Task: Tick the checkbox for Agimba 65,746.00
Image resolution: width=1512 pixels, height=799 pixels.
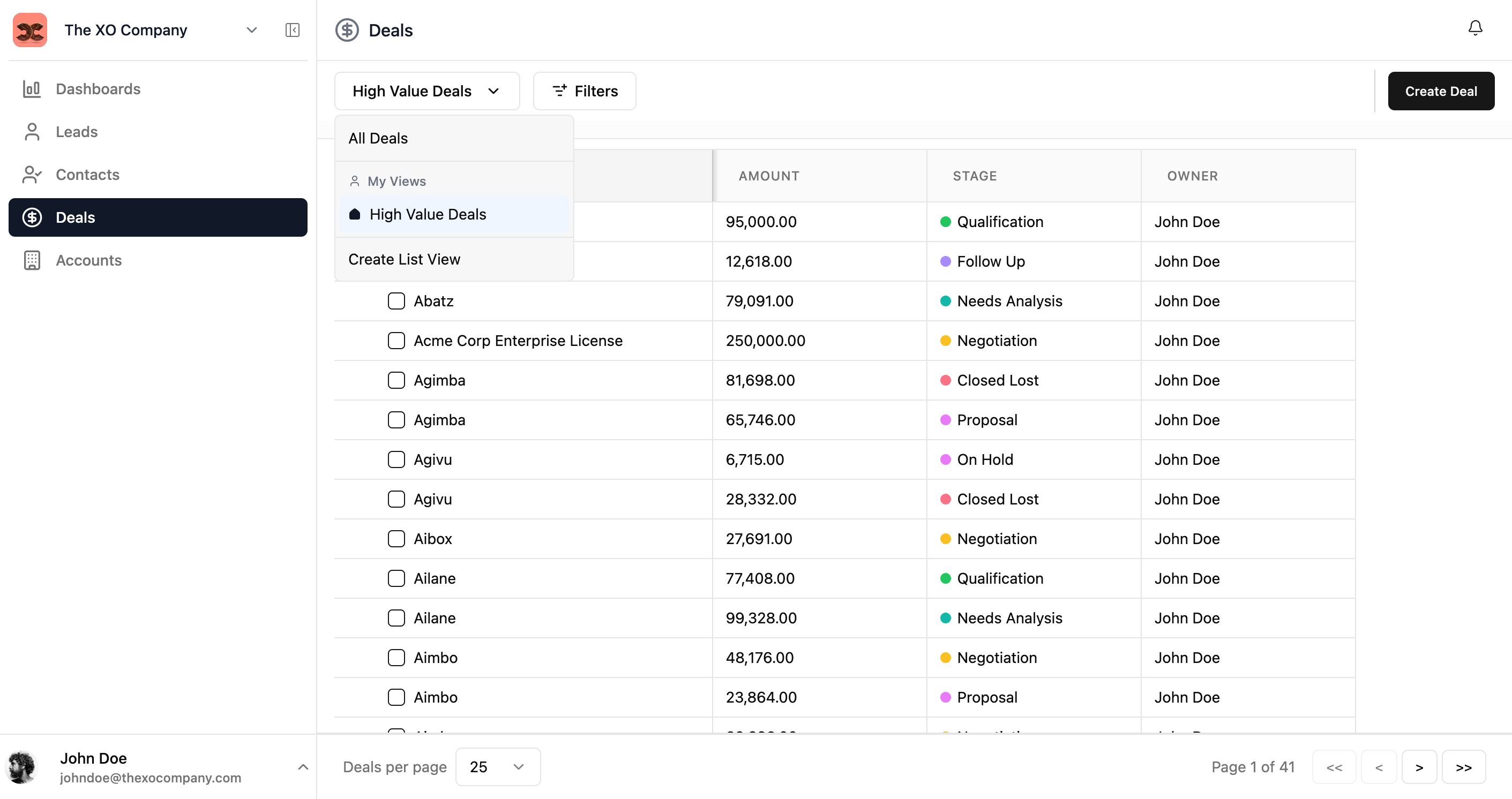Action: [x=396, y=420]
